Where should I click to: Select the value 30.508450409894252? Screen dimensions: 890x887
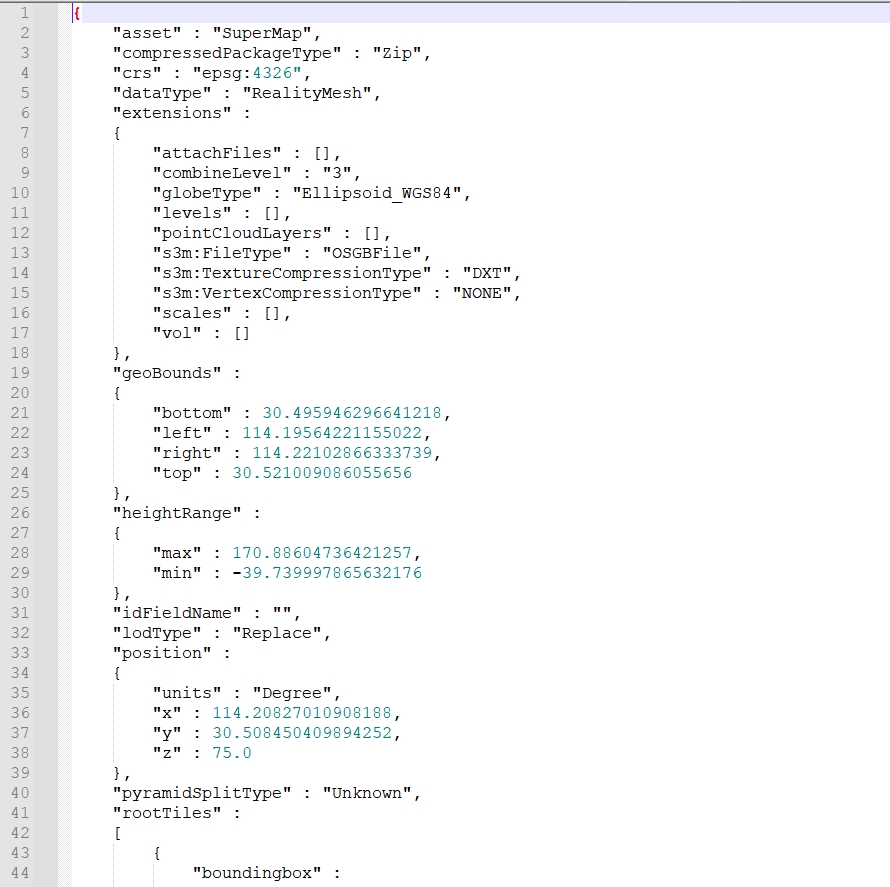302,732
